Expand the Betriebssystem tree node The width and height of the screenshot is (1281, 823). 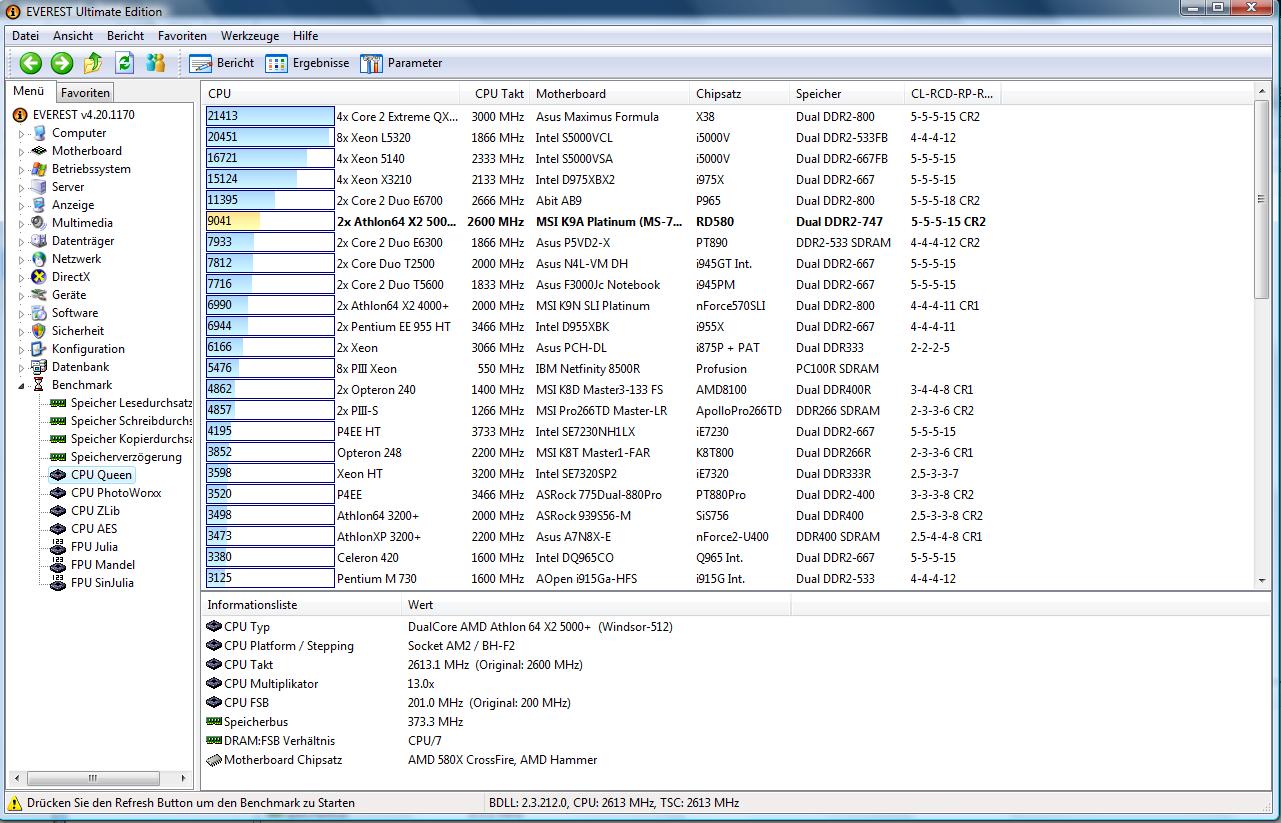[21, 170]
